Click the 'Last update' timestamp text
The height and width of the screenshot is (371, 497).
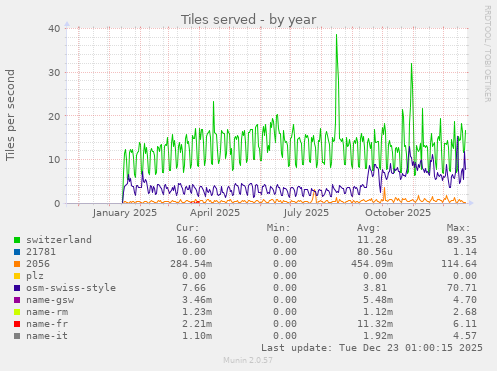372,348
